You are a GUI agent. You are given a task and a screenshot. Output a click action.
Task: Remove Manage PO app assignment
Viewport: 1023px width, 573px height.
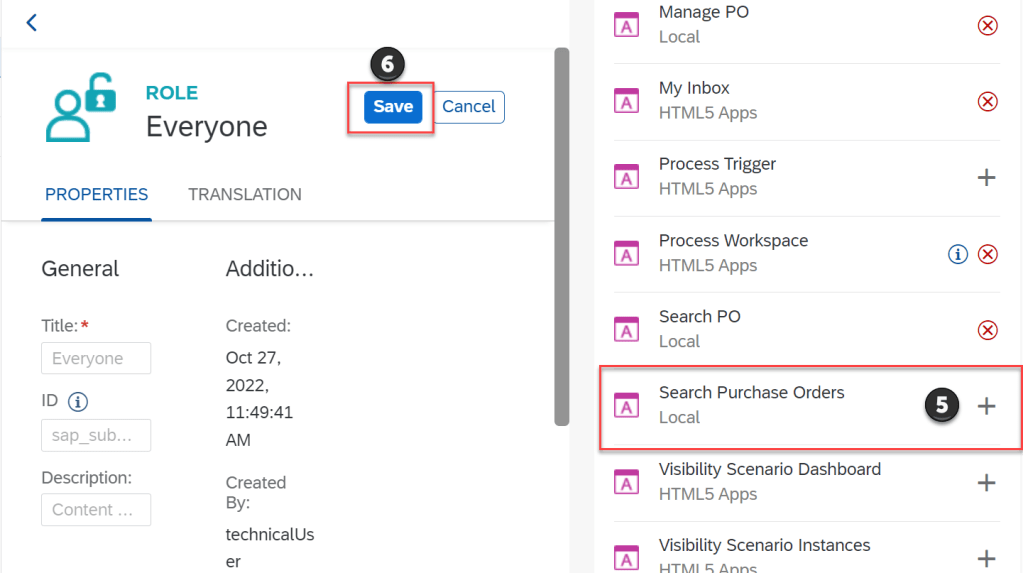coord(987,25)
